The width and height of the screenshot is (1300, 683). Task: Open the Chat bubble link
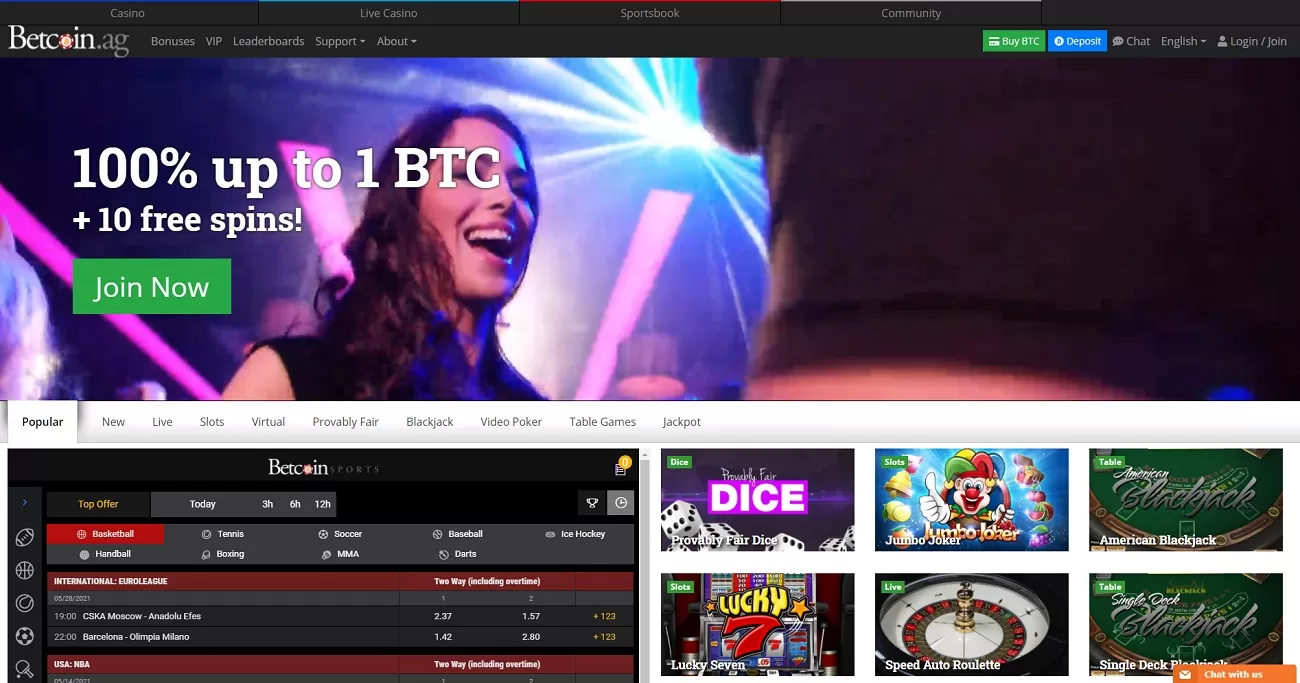click(1131, 41)
